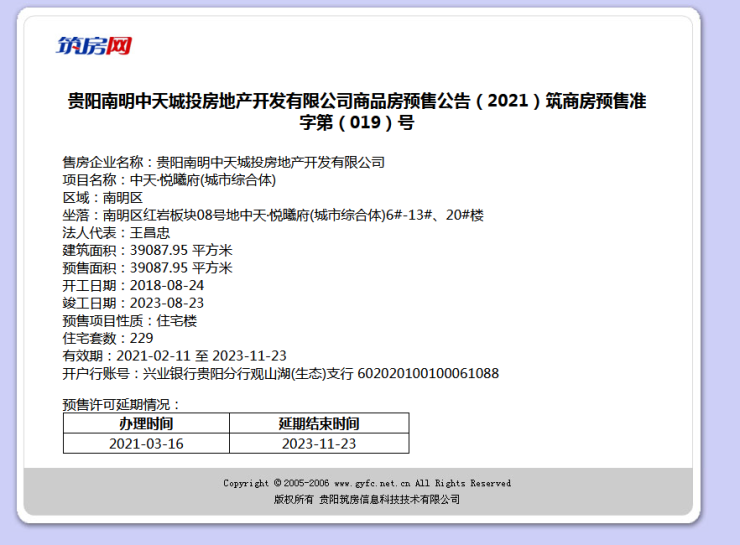The image size is (740, 545).
Task: Click the 延期结束时间 table header
Action: (x=319, y=423)
